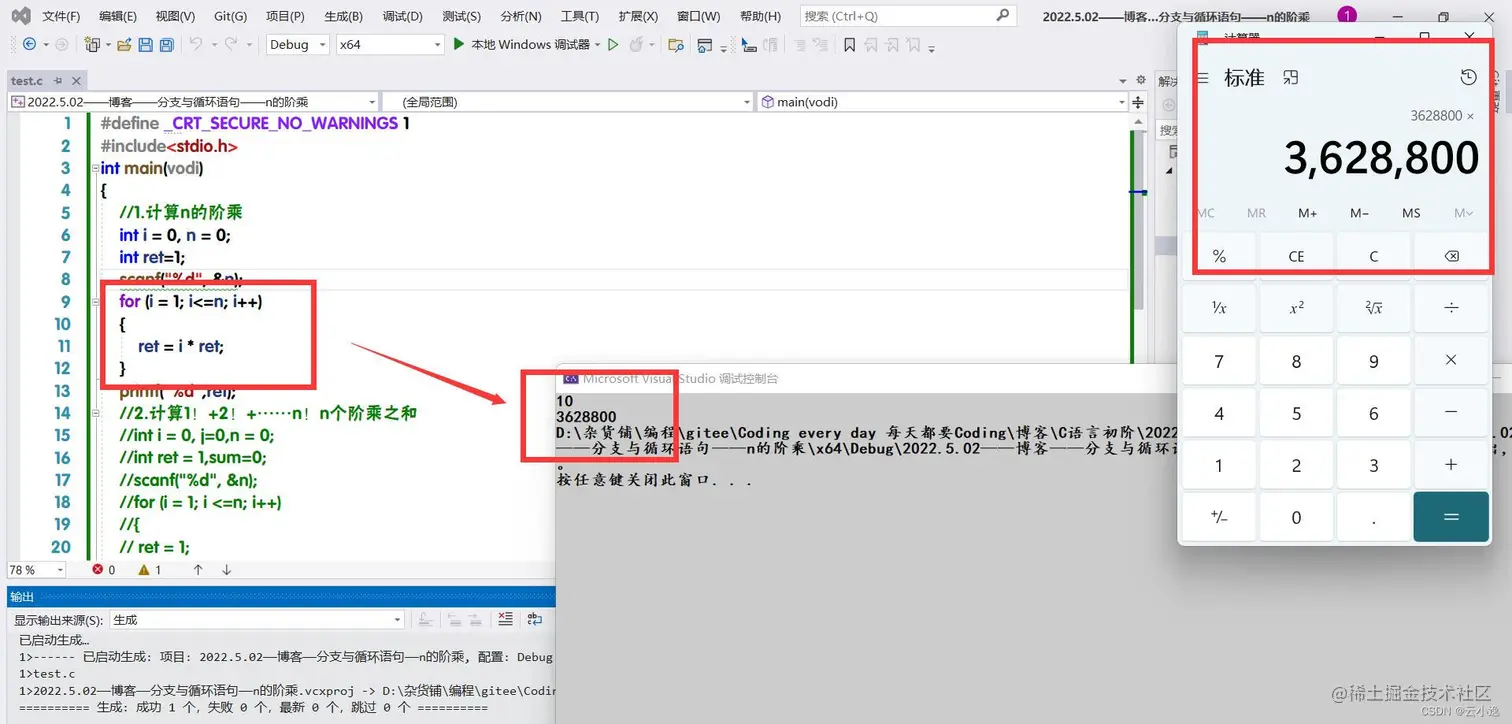Open the 生成(B) menu
The image size is (1512, 724).
click(x=343, y=16)
